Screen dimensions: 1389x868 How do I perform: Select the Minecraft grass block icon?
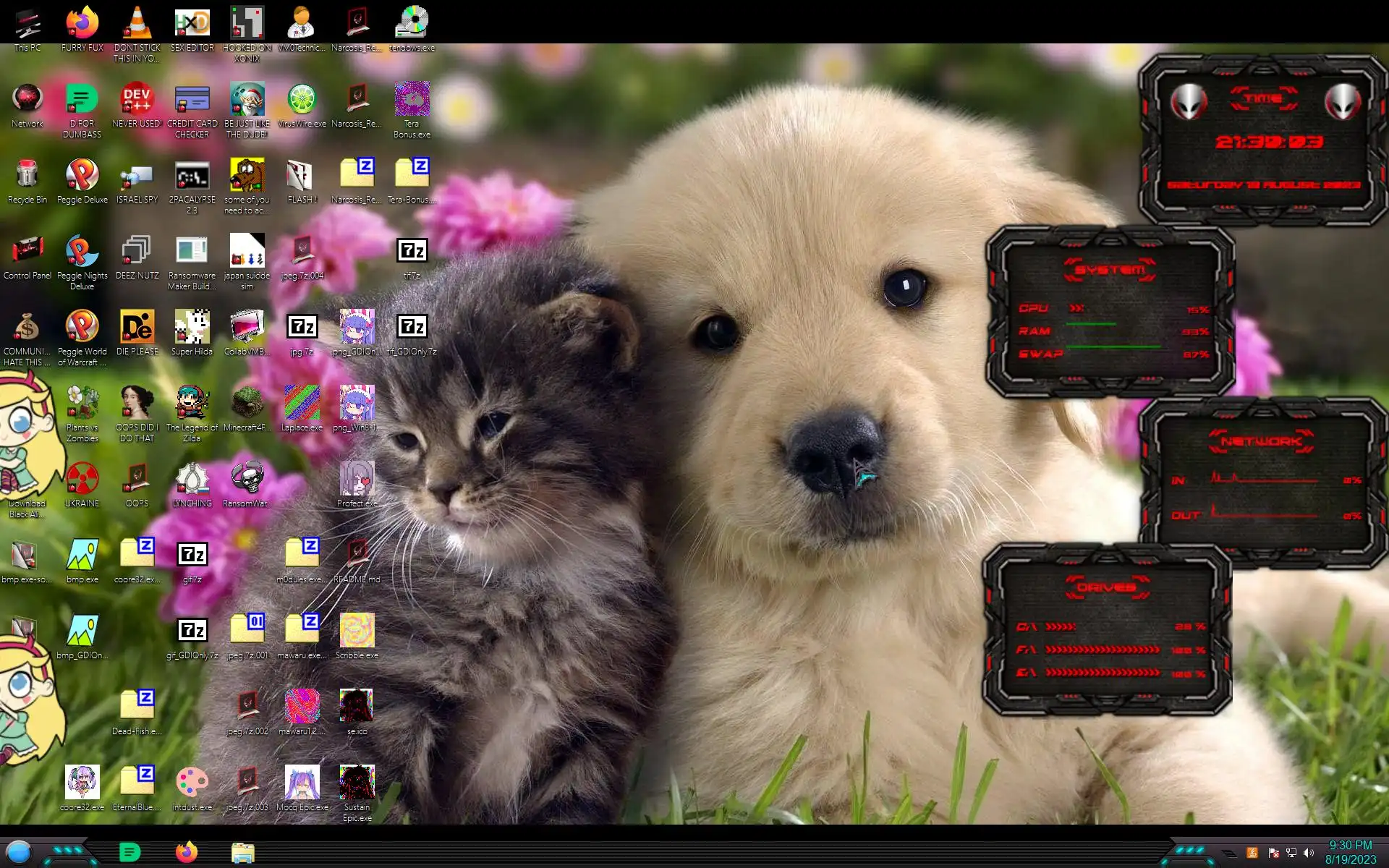coord(247,404)
